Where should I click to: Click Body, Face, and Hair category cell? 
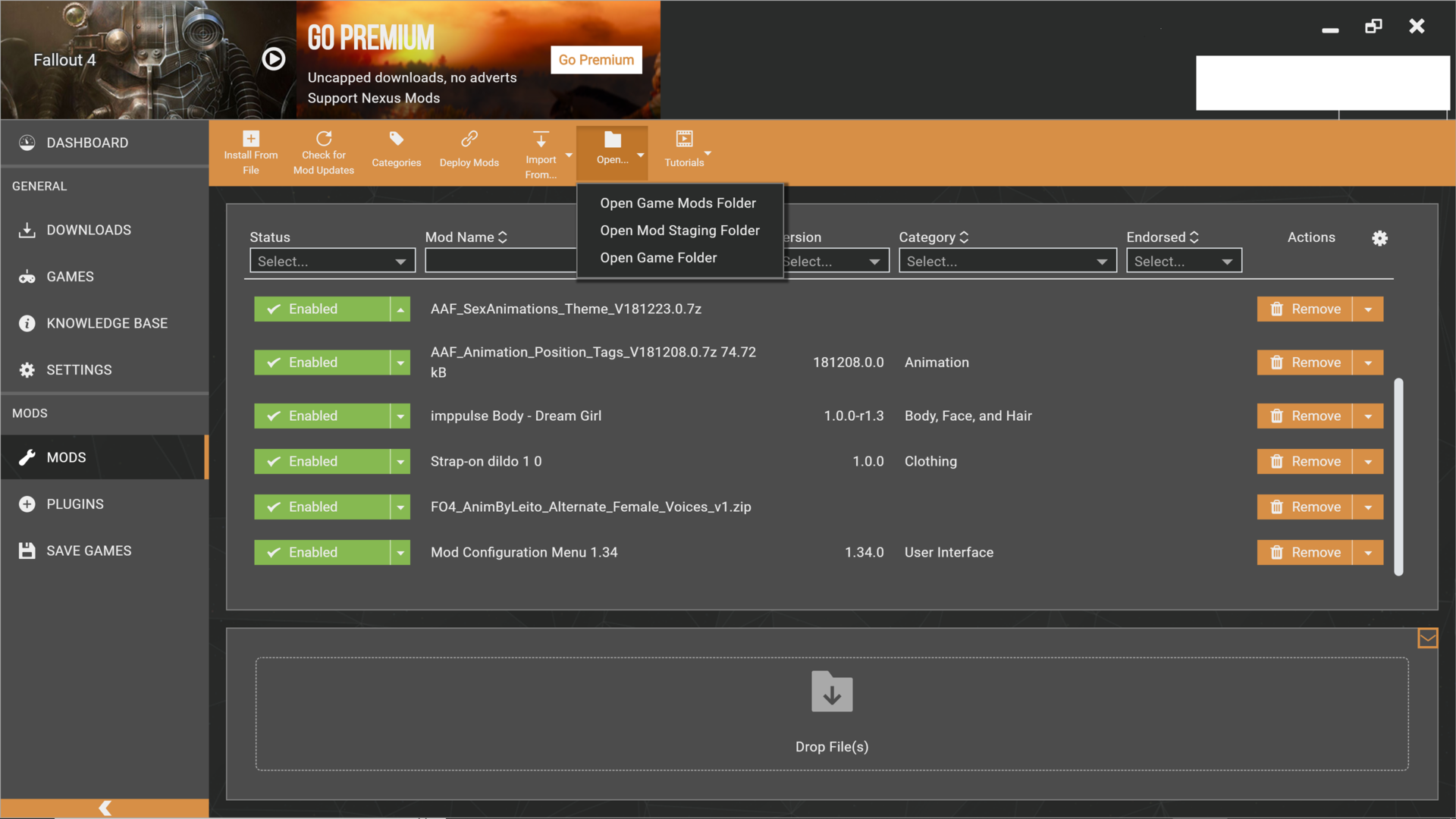(x=968, y=416)
